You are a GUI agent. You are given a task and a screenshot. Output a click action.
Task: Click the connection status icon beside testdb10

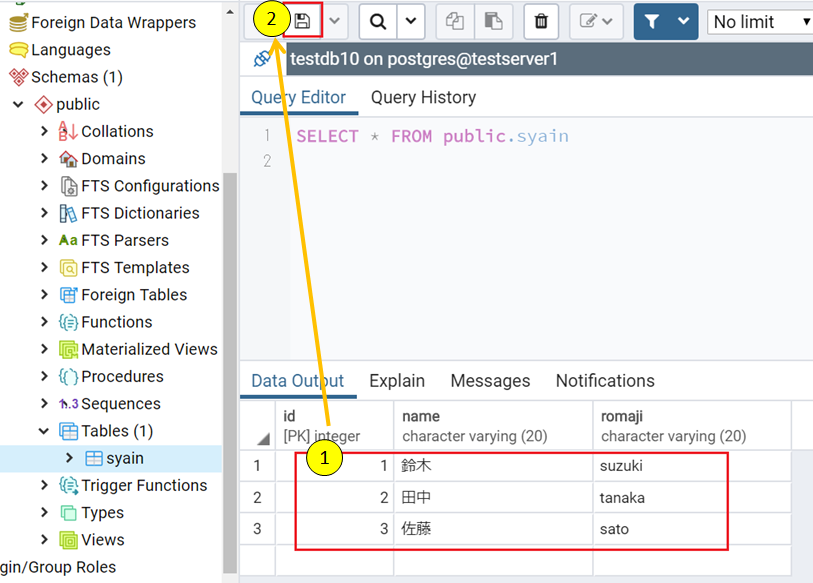[263, 59]
